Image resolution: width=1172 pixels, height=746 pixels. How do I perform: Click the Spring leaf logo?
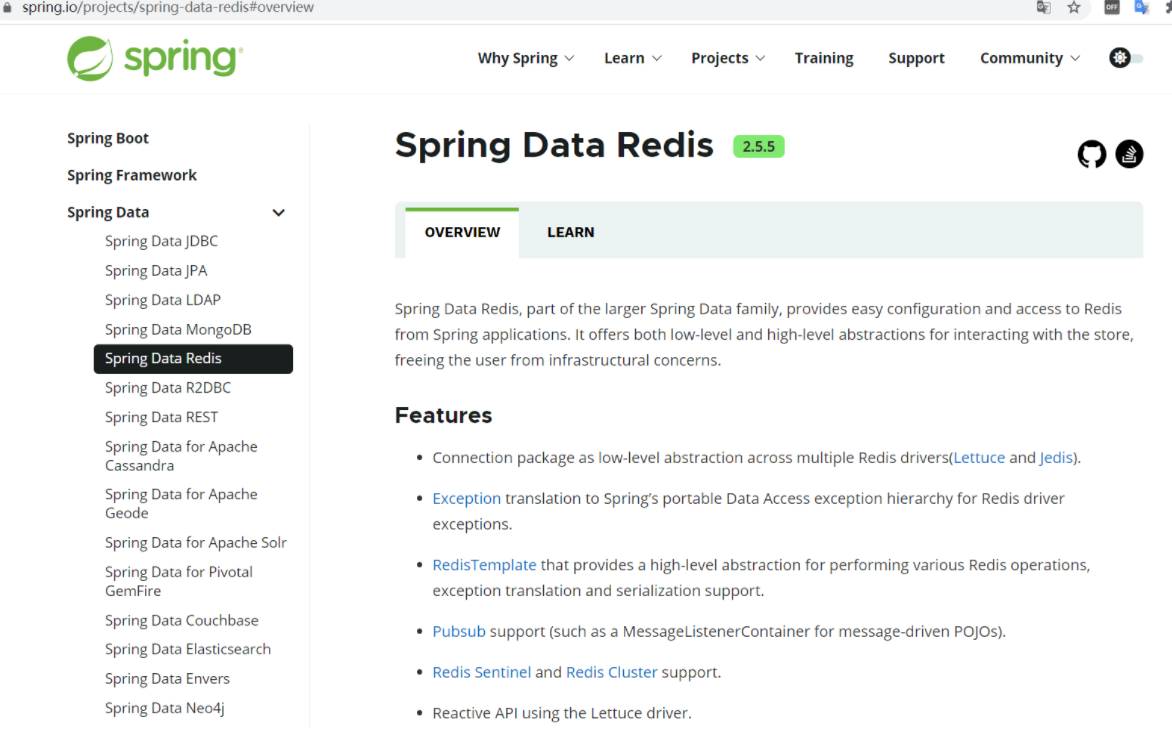[90, 58]
